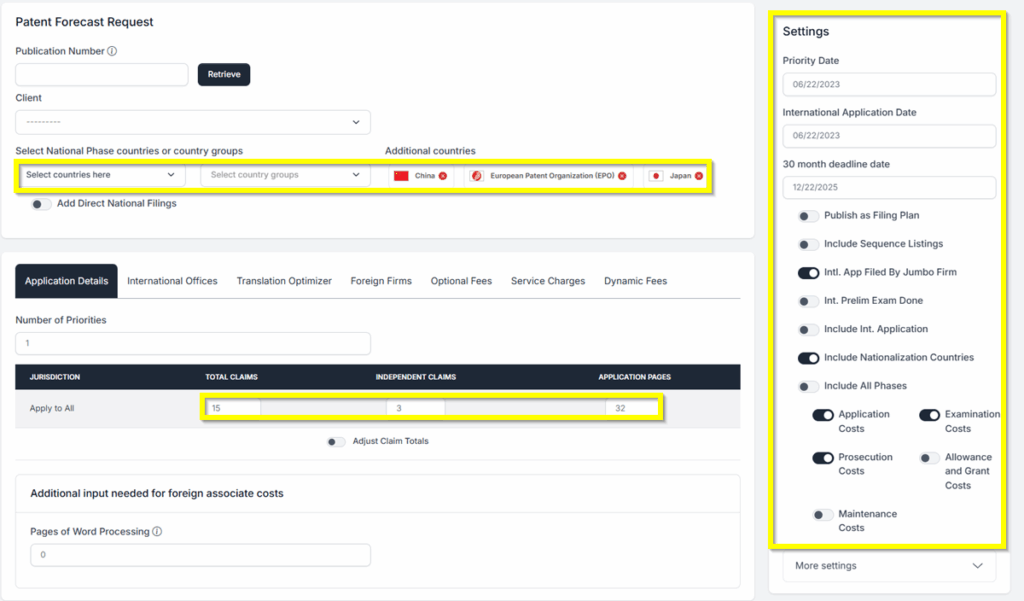This screenshot has width=1024, height=601.
Task: Remove European Patent Organization with red X
Action: coord(622,176)
